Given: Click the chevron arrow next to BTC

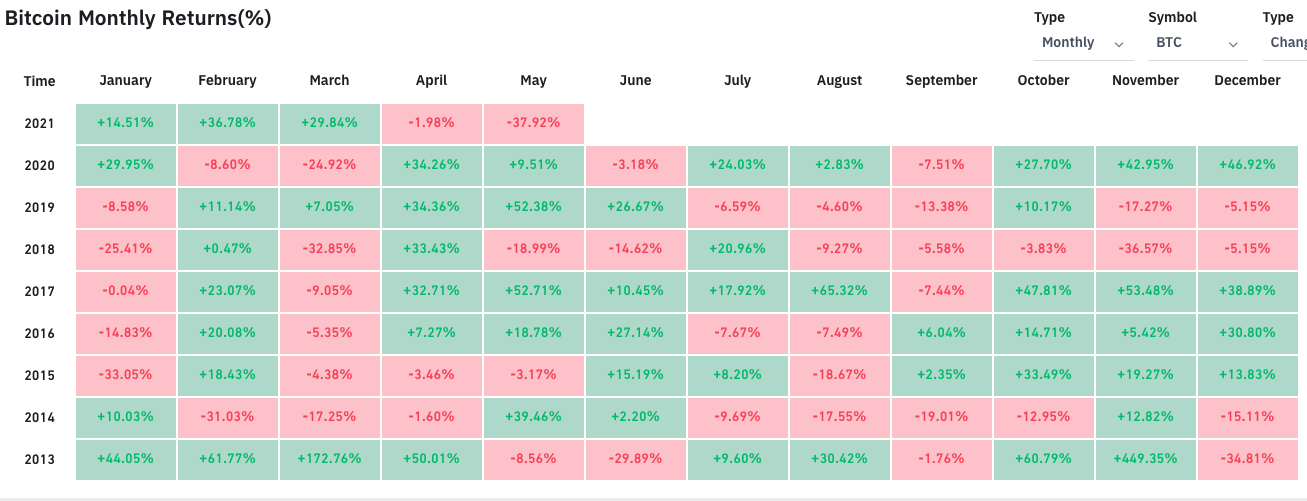Looking at the screenshot, I should (x=1233, y=44).
